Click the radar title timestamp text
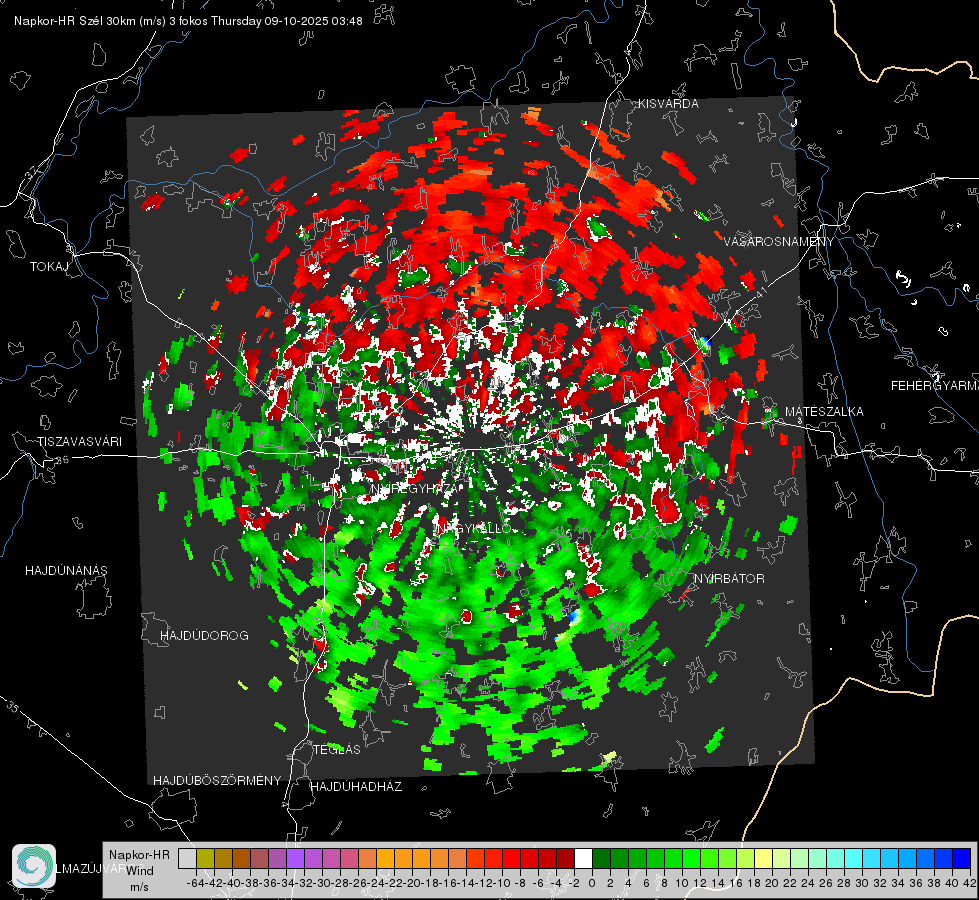The height and width of the screenshot is (900, 979). (x=188, y=21)
